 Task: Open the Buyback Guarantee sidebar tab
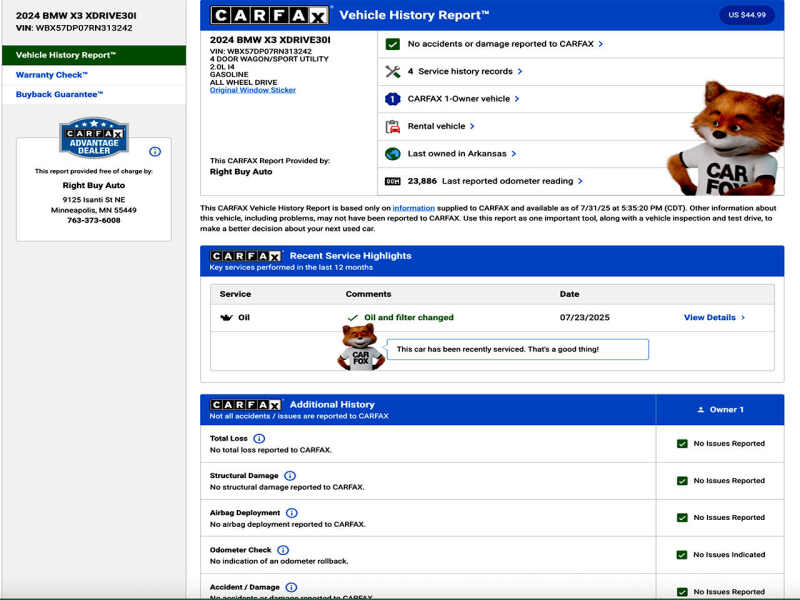point(94,94)
